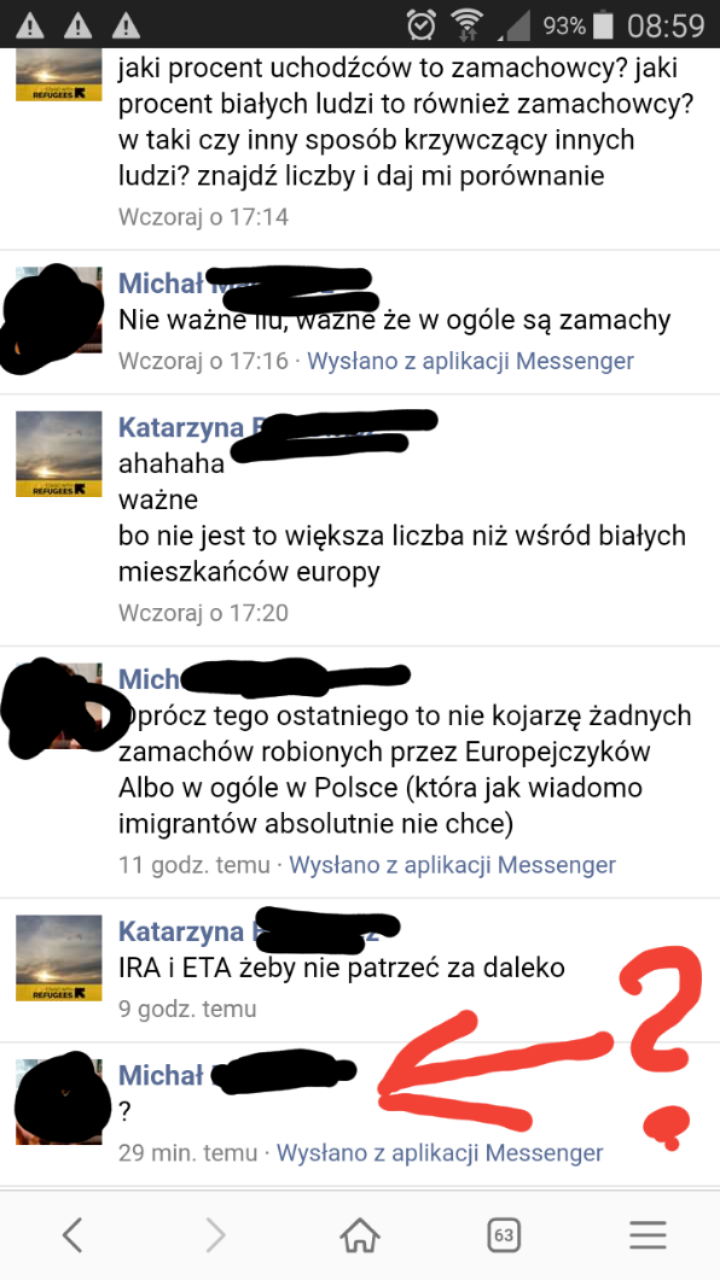
Task: Tap the alarm clock status icon
Action: pos(421,24)
